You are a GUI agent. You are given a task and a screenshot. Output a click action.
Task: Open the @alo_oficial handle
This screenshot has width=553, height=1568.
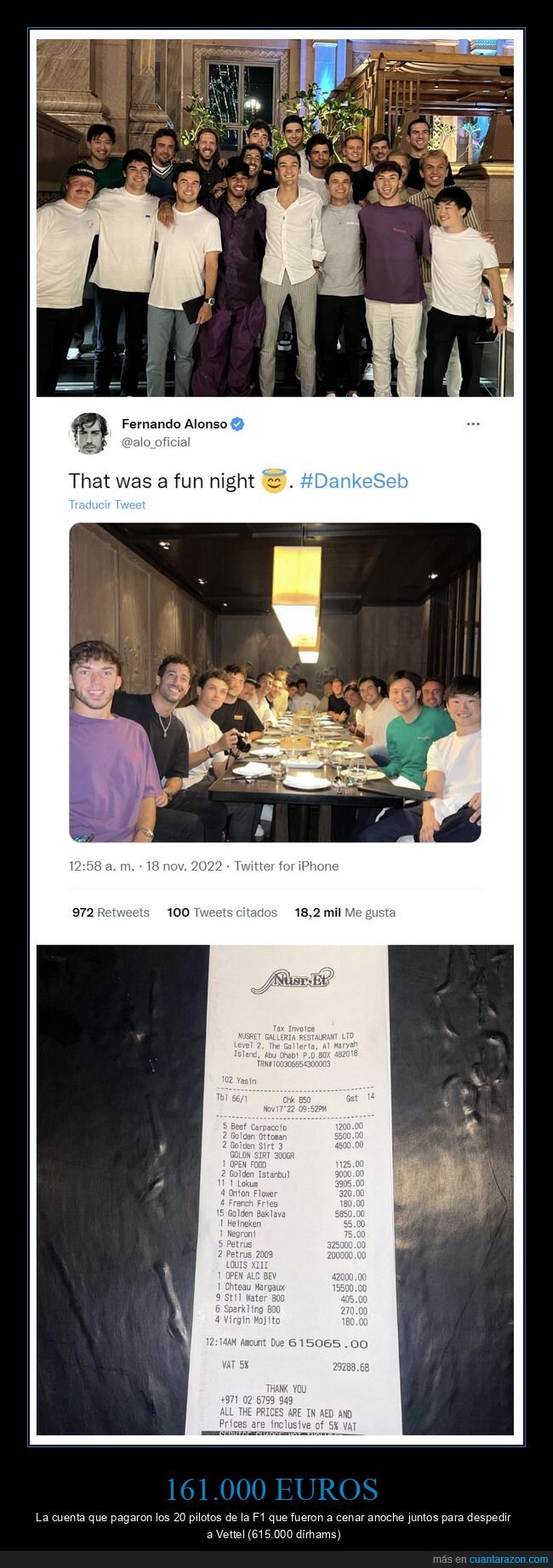156,442
